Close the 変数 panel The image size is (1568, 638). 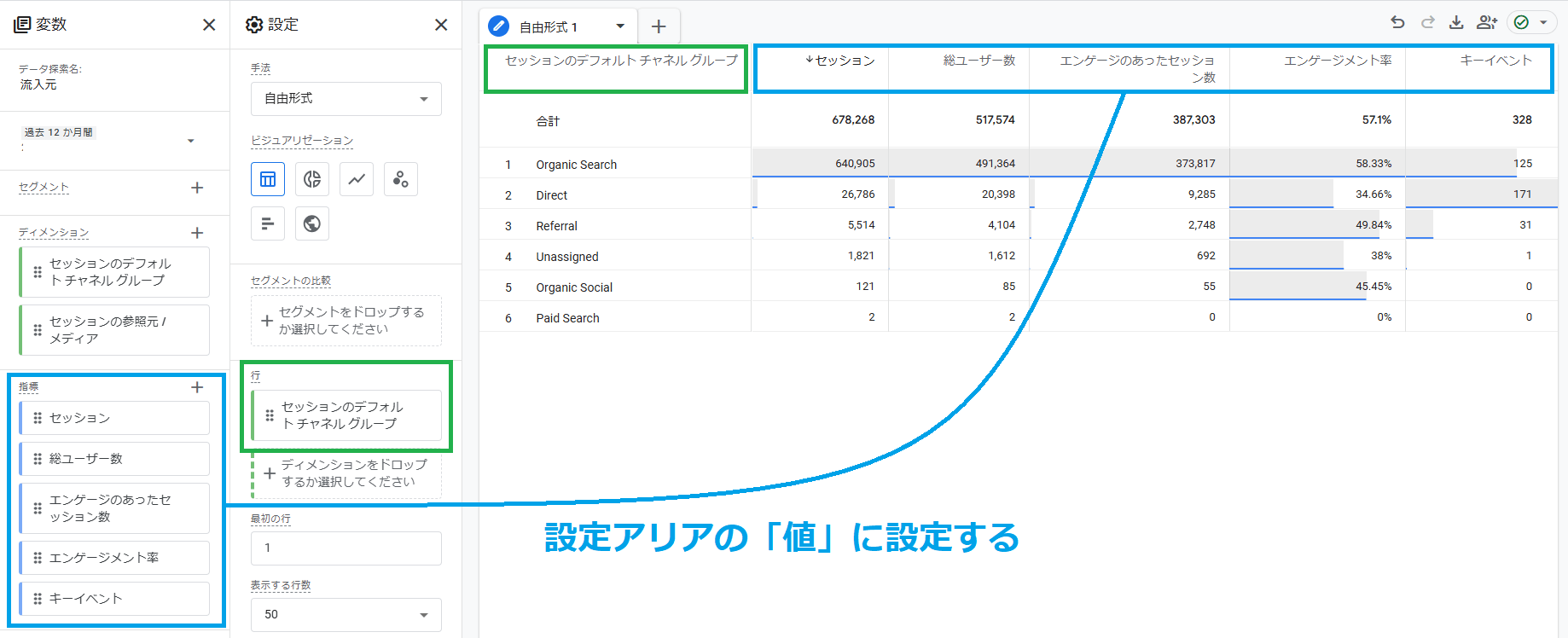click(x=209, y=25)
